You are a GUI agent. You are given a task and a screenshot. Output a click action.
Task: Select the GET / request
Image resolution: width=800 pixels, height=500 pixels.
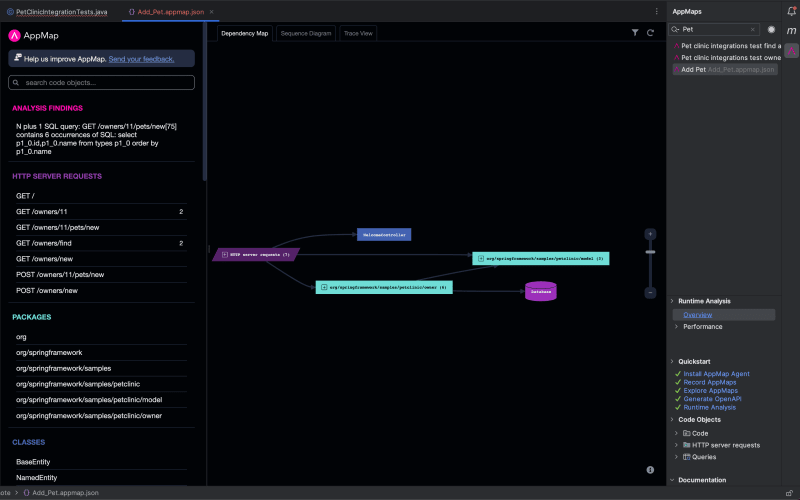point(101,196)
